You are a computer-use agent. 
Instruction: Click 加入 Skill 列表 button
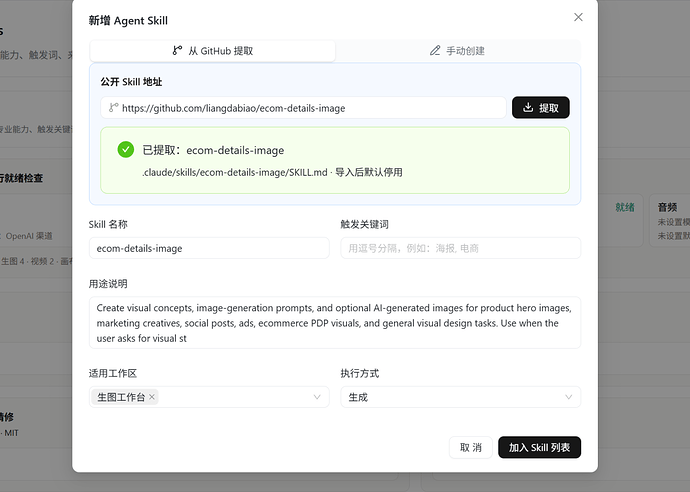[x=540, y=448]
